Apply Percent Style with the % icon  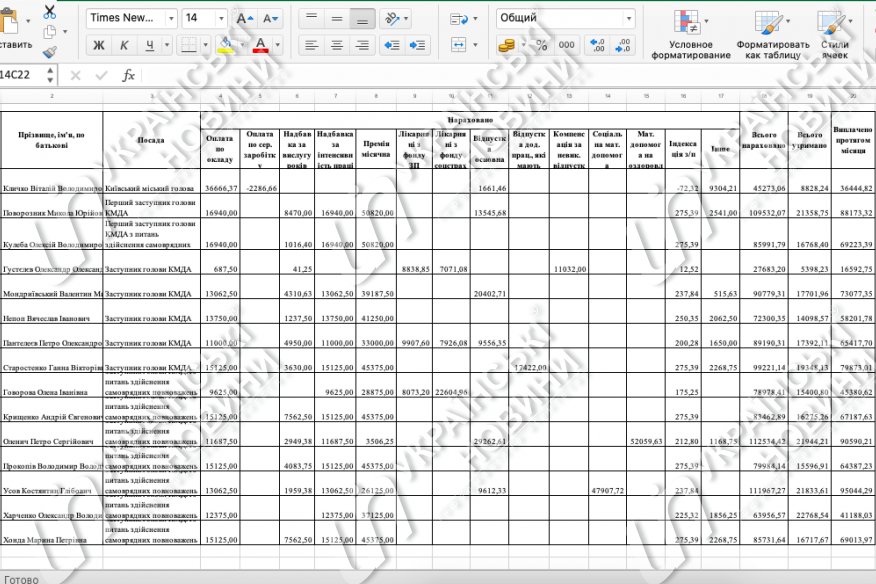541,45
